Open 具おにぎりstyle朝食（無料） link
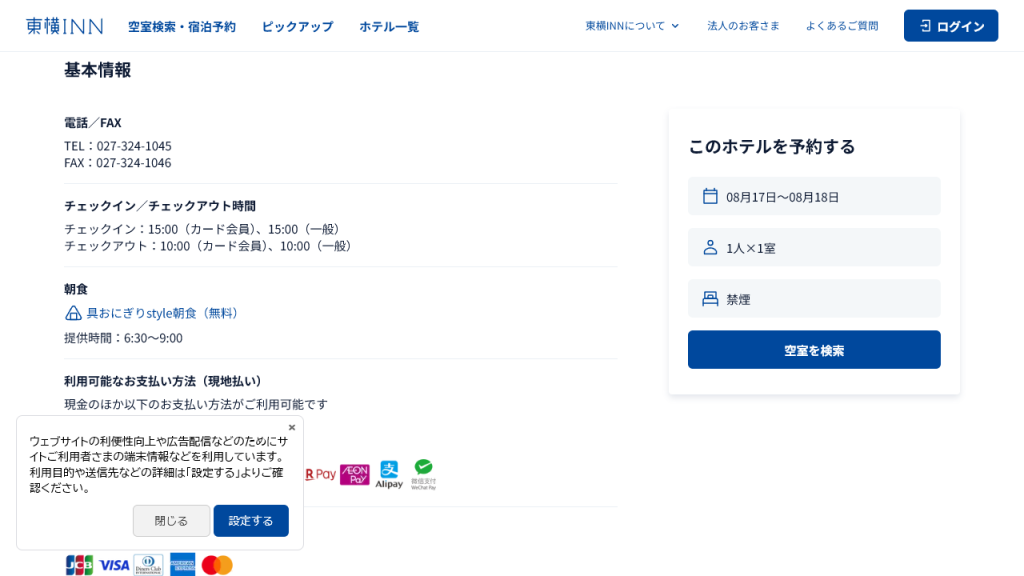The height and width of the screenshot is (576, 1024). tap(162, 313)
